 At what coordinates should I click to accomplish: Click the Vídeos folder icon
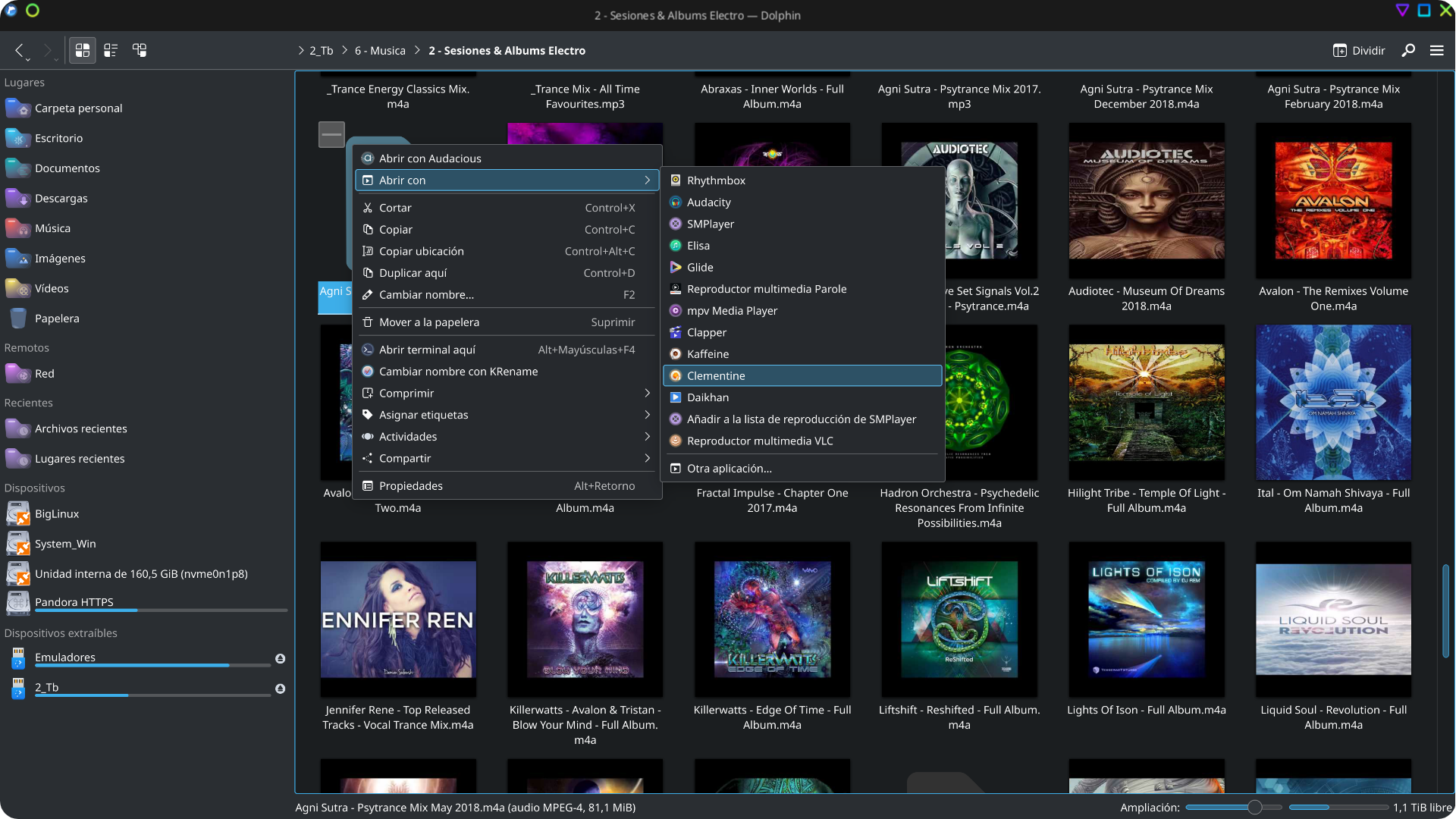[17, 288]
